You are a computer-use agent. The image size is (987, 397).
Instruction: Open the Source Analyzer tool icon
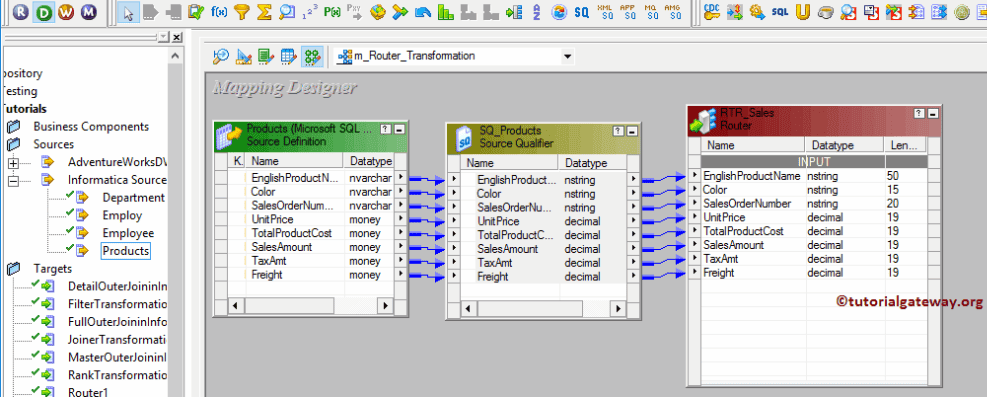click(x=220, y=57)
